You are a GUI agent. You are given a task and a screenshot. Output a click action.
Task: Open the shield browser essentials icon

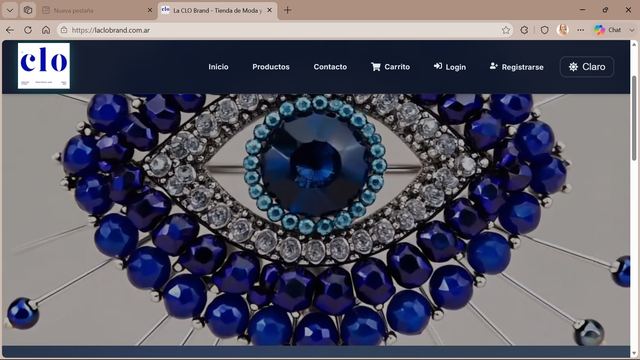click(x=544, y=30)
